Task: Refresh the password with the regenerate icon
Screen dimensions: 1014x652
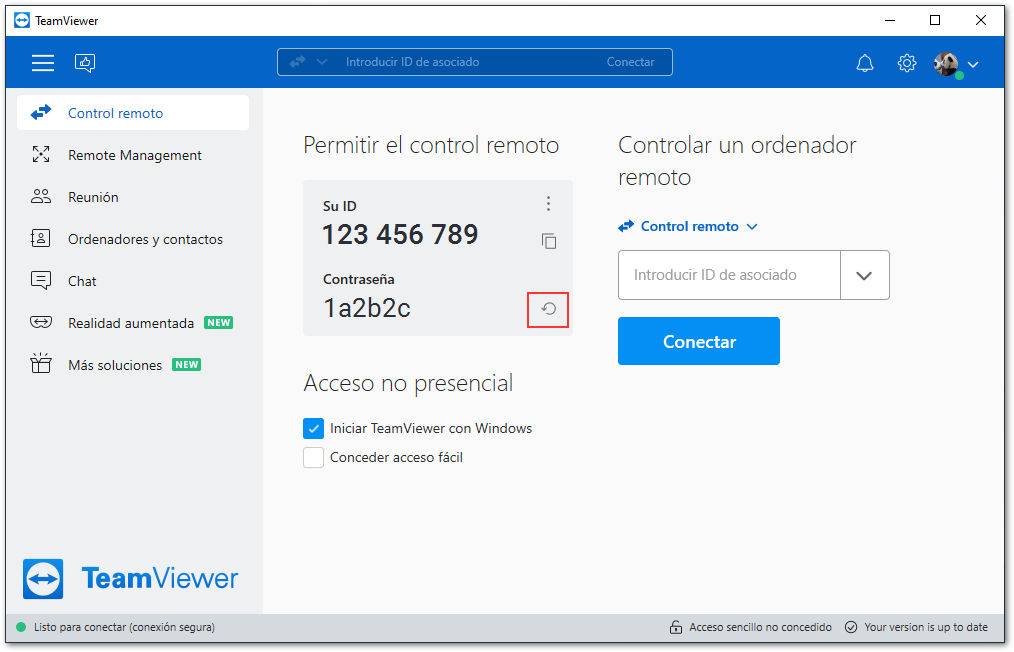Action: (x=548, y=309)
